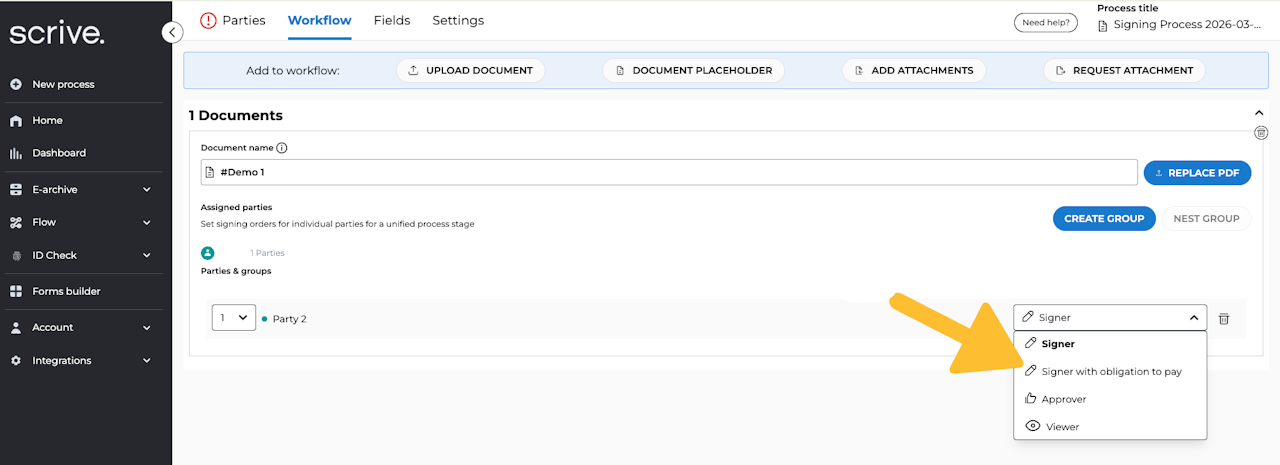Viewport: 1280px width, 465px height.
Task: Select the Workflow tab
Action: coord(319,20)
